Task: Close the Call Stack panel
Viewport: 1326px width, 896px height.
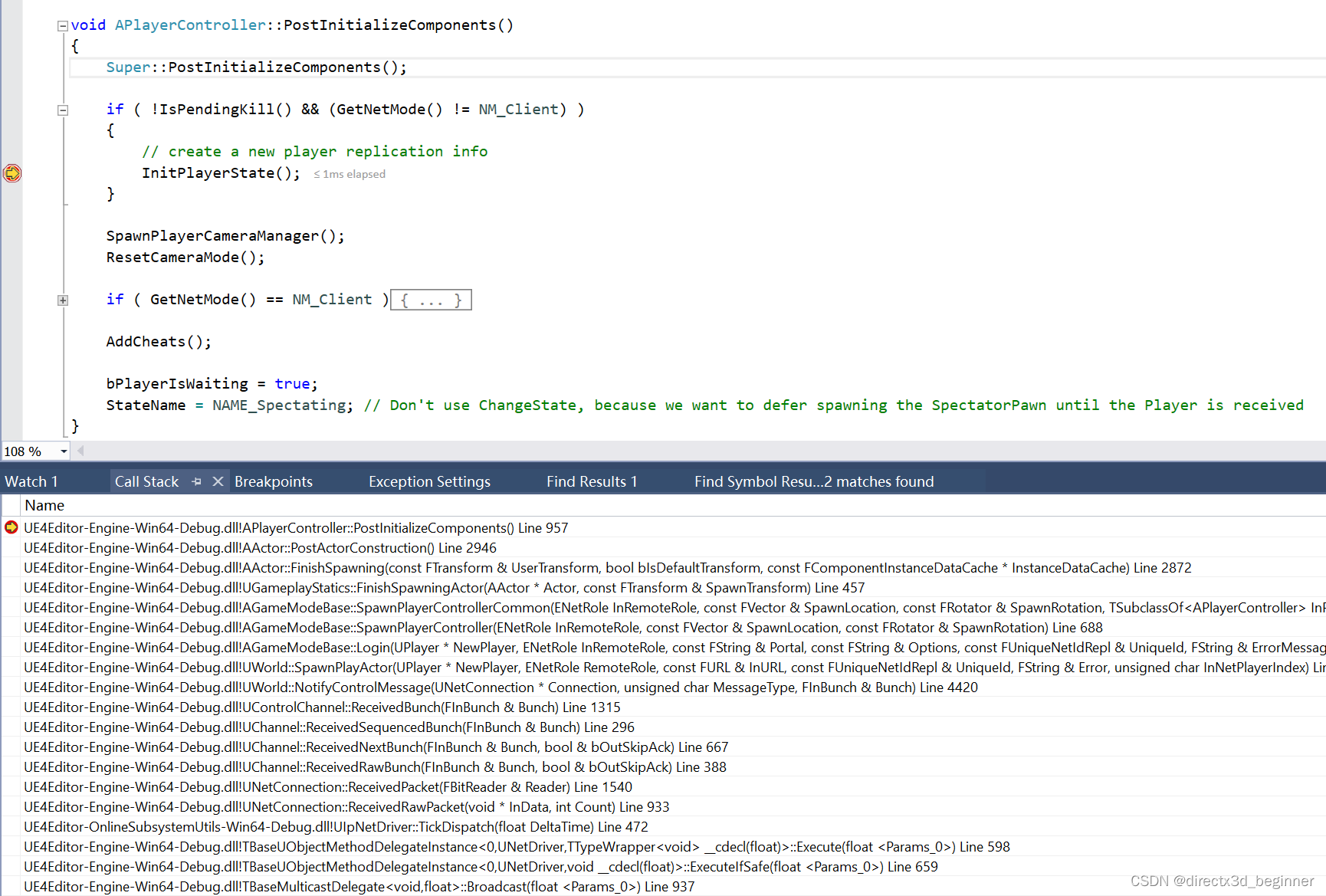Action: pyautogui.click(x=218, y=481)
